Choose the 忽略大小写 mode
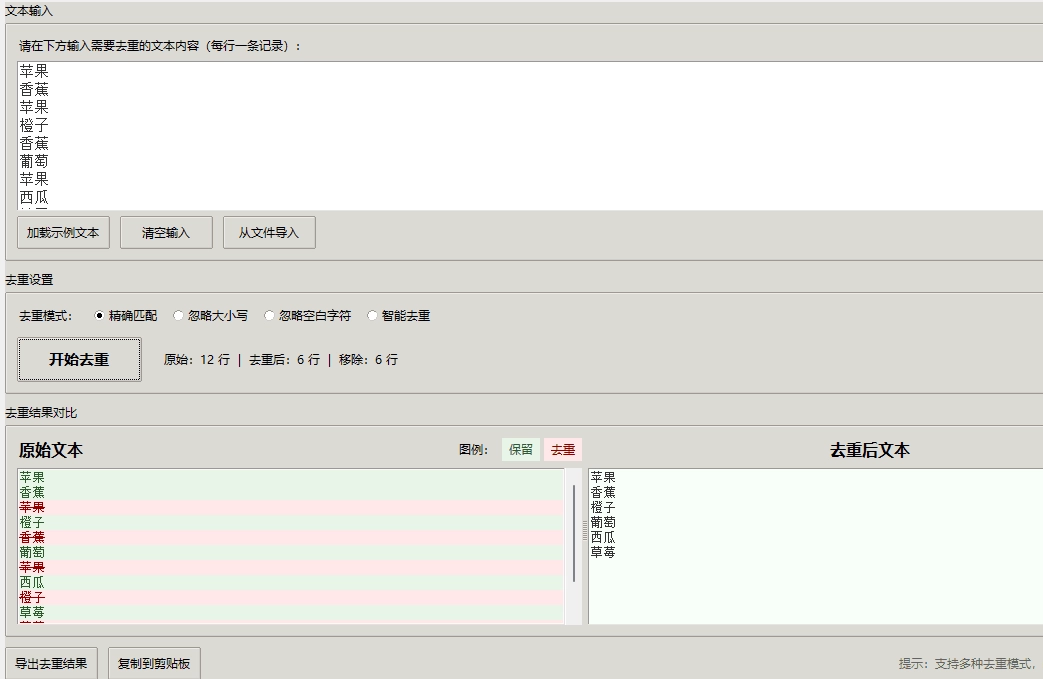 (x=179, y=316)
